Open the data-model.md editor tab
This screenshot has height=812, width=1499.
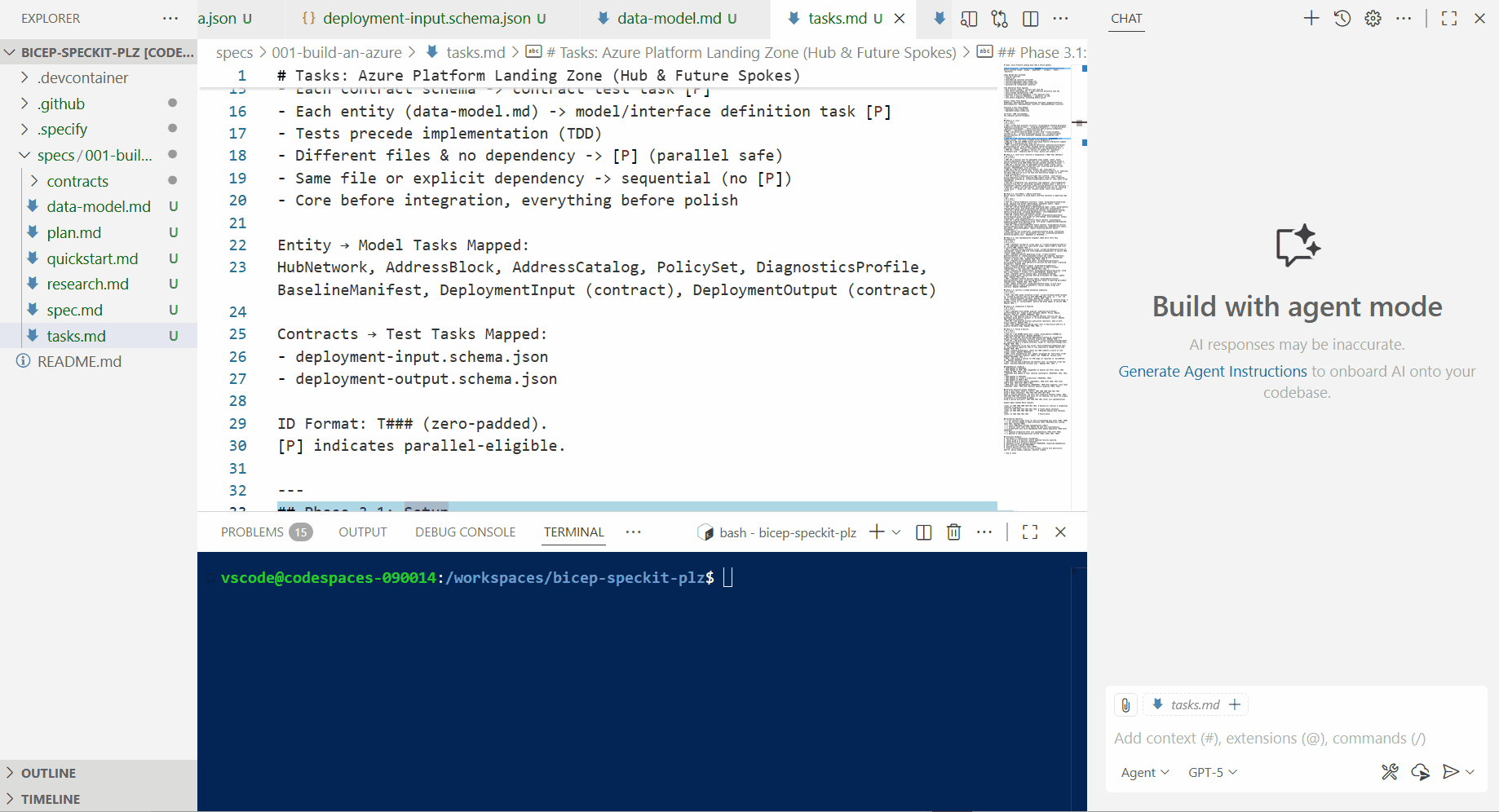[x=668, y=19]
